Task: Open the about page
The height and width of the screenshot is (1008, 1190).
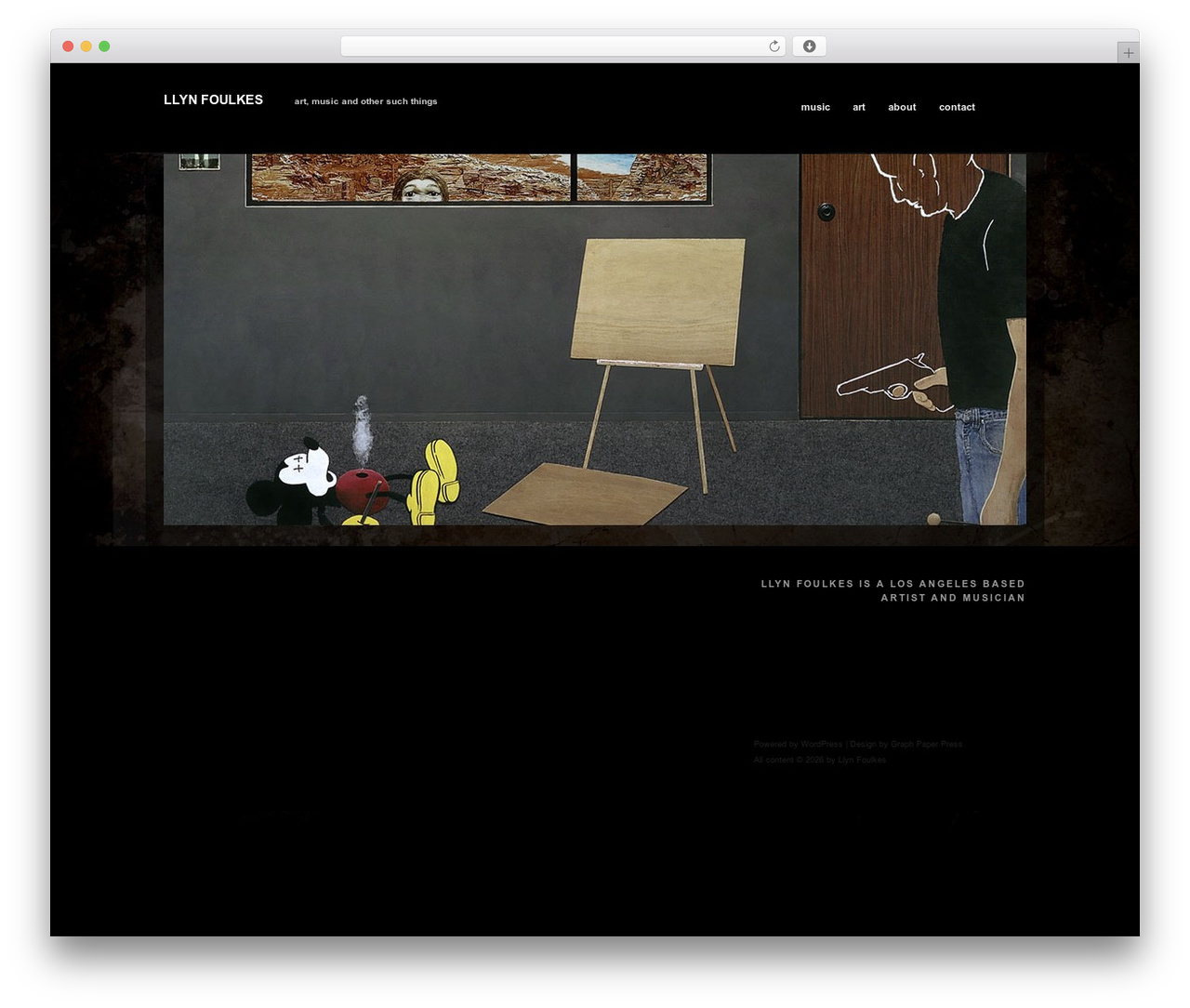Action: click(902, 107)
